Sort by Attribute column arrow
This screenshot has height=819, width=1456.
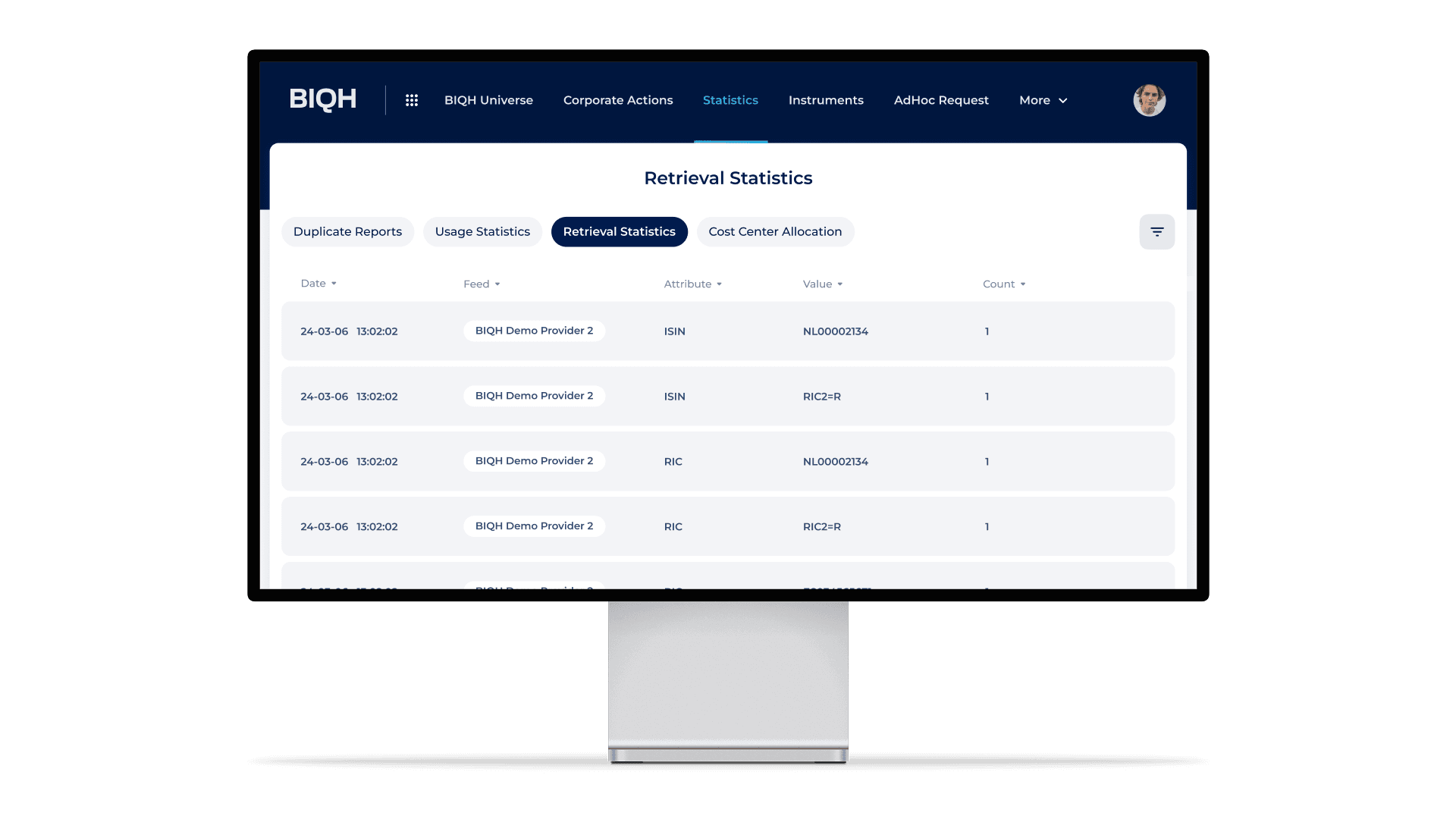tap(719, 284)
